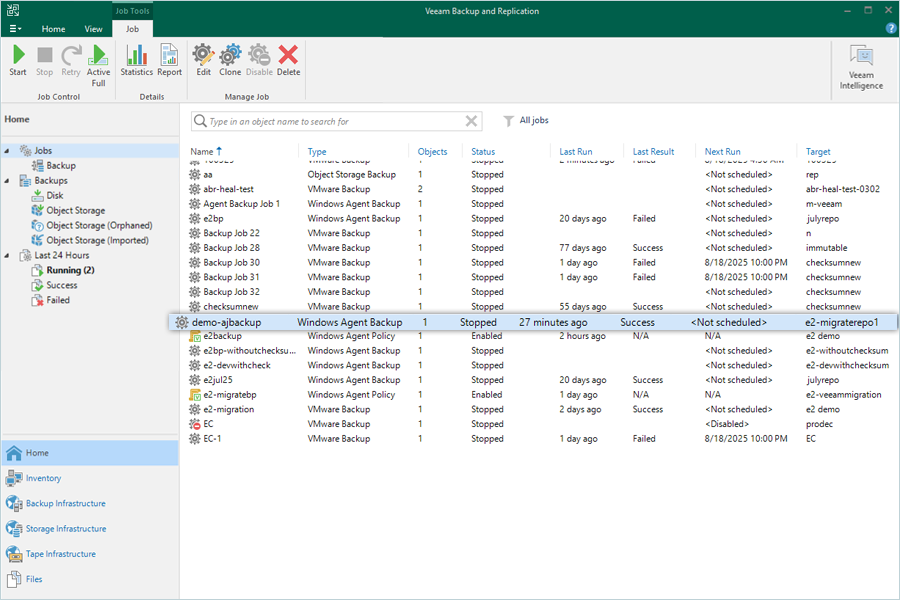Image resolution: width=900 pixels, height=600 pixels.
Task: Open the main application menu dropdown
Action: point(15,29)
